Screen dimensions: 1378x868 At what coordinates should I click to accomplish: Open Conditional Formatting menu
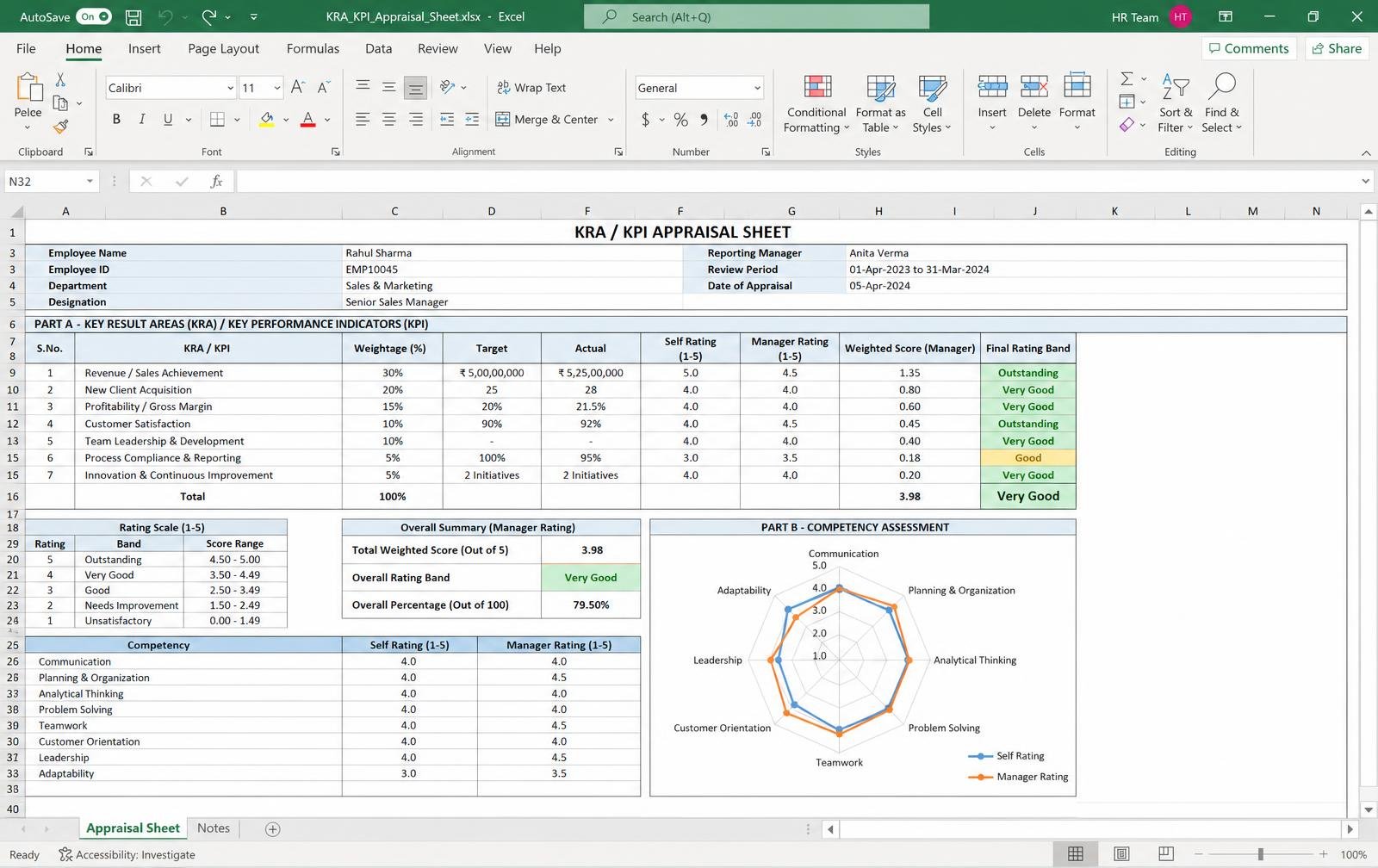point(816,103)
